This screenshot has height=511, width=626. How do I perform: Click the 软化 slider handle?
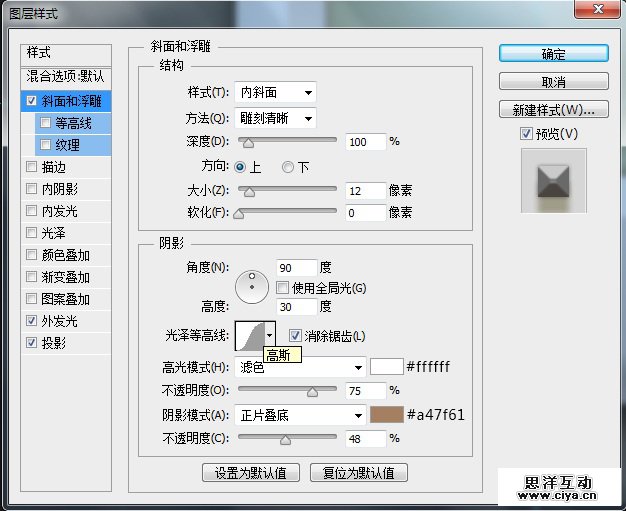[x=239, y=214]
